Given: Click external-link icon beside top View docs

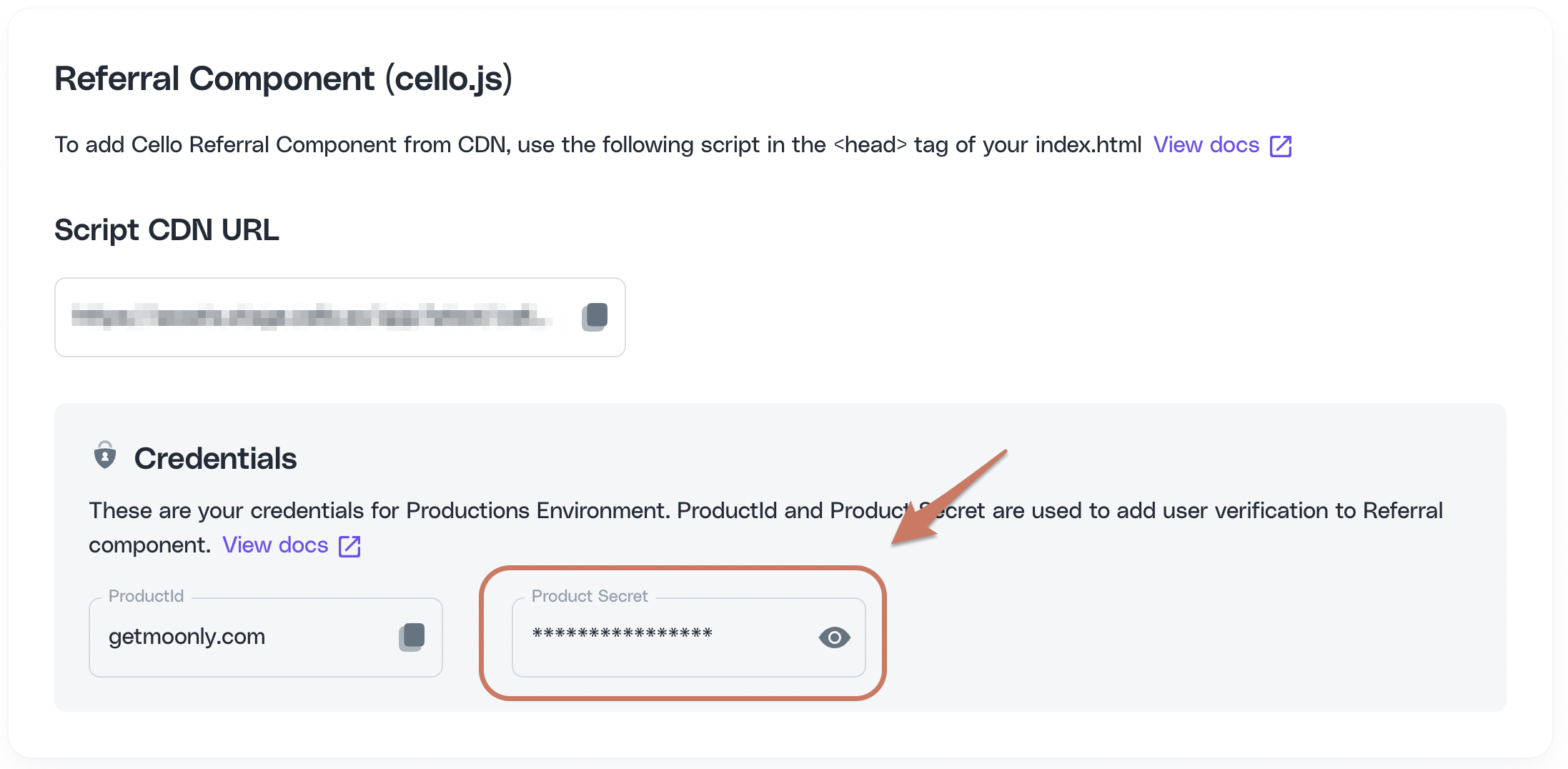Looking at the screenshot, I should pos(1281,146).
